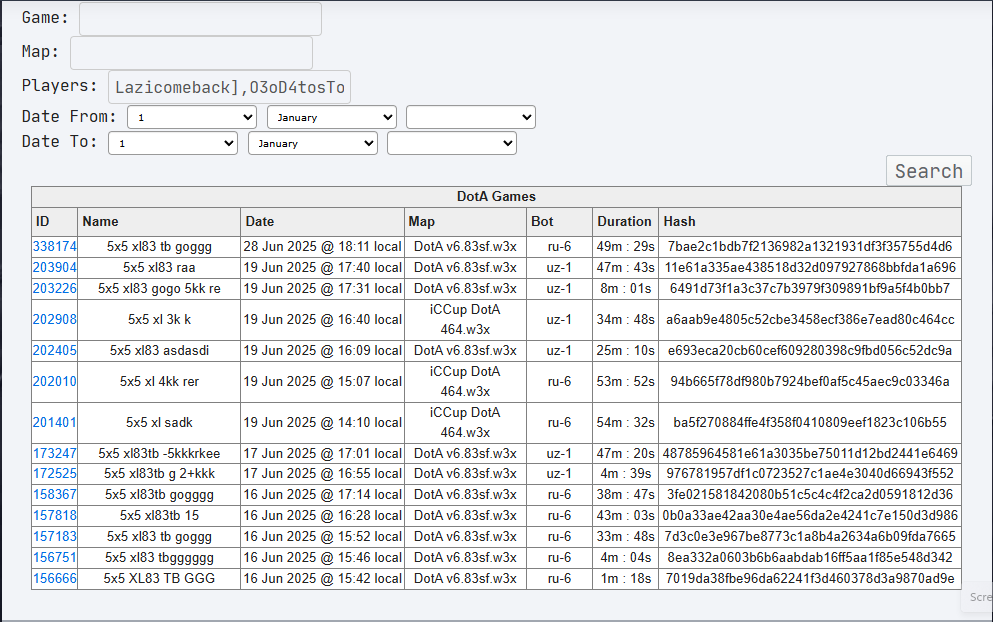Click the Hash column header
This screenshot has height=622, width=993.
[x=680, y=222]
